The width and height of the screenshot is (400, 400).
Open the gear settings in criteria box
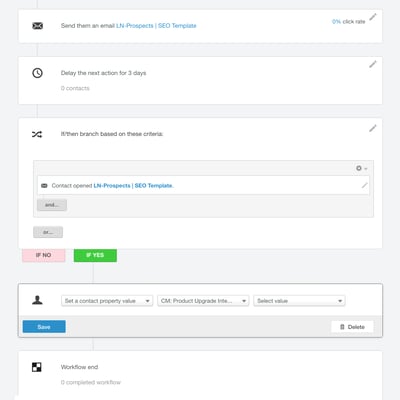point(361,168)
